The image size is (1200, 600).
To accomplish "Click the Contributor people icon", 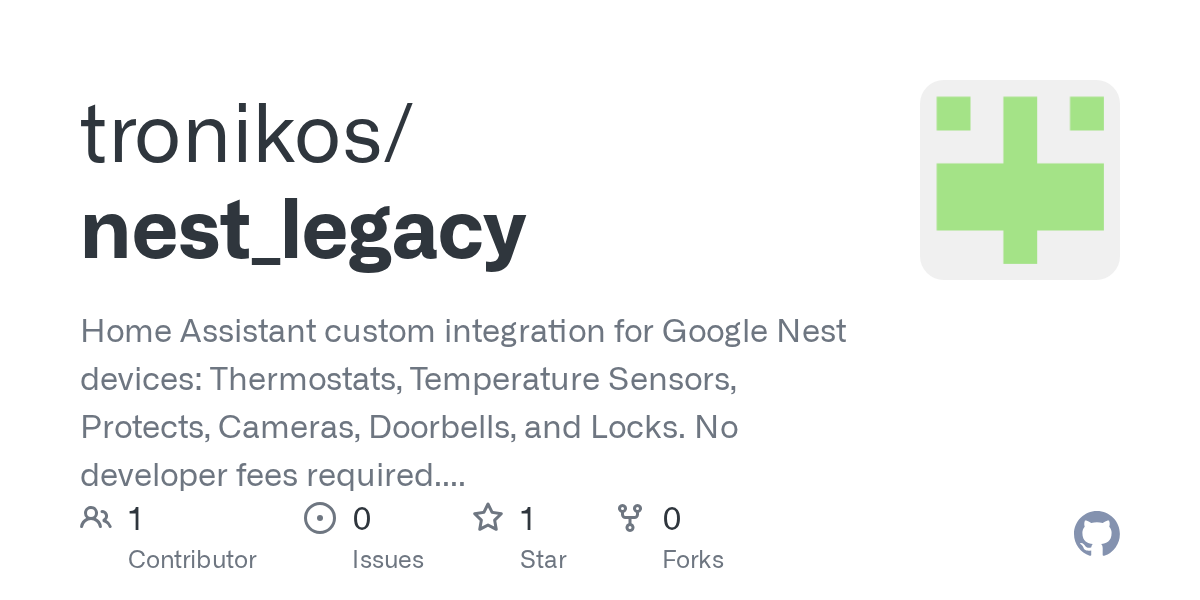I will [96, 518].
